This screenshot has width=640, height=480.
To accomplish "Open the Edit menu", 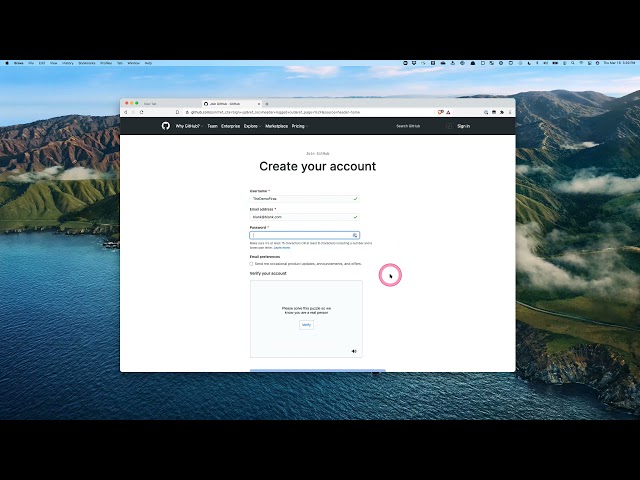I will point(42,63).
